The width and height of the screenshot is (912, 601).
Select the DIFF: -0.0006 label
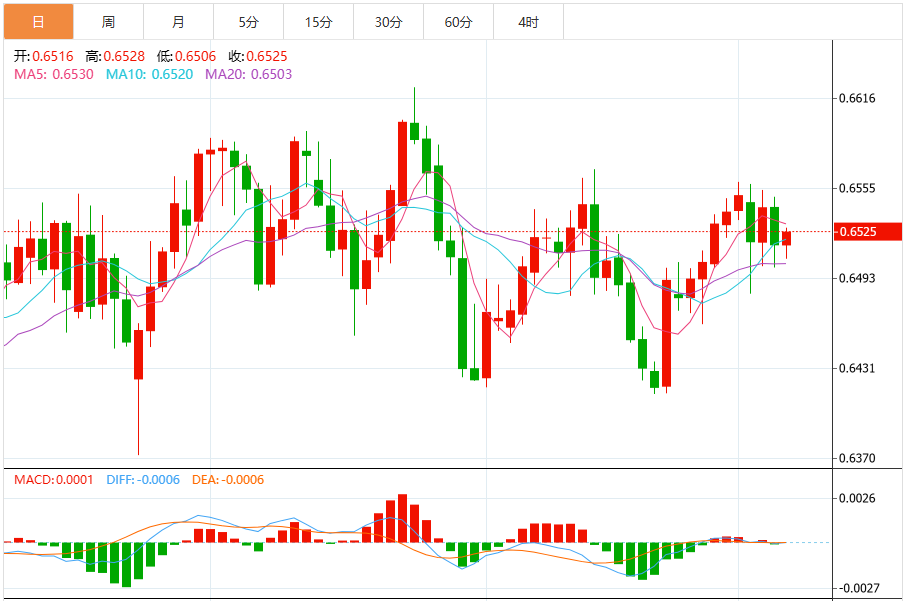point(143,480)
